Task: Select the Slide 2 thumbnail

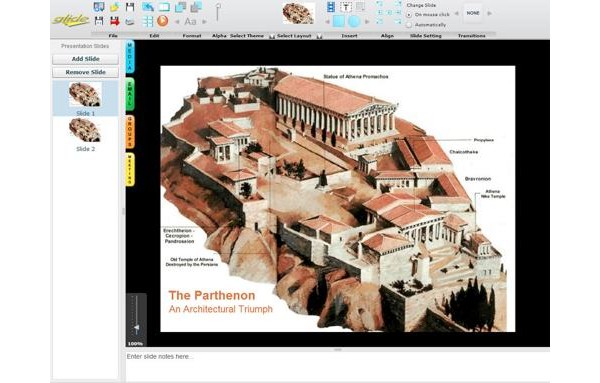Action: [85, 135]
